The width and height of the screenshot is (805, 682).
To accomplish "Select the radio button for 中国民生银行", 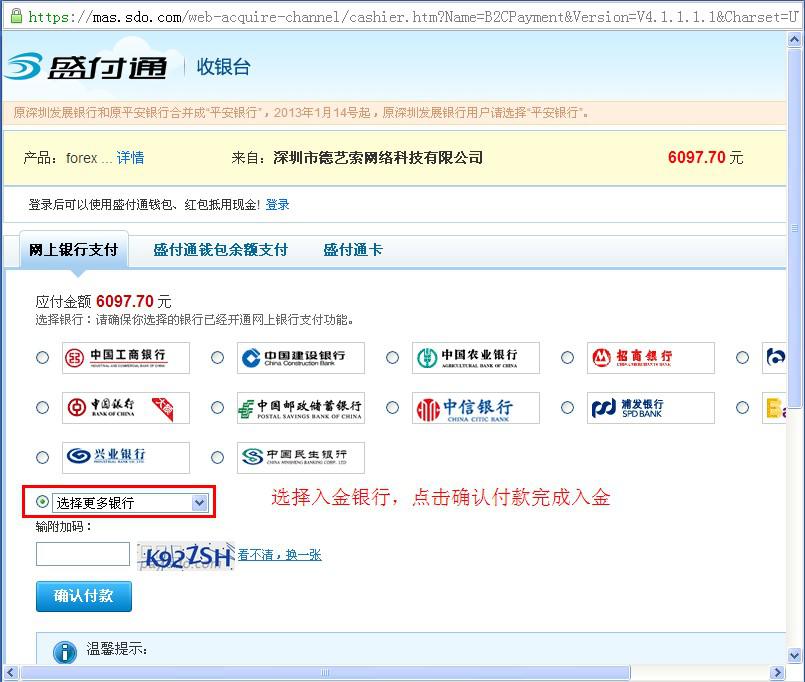I will tap(218, 458).
